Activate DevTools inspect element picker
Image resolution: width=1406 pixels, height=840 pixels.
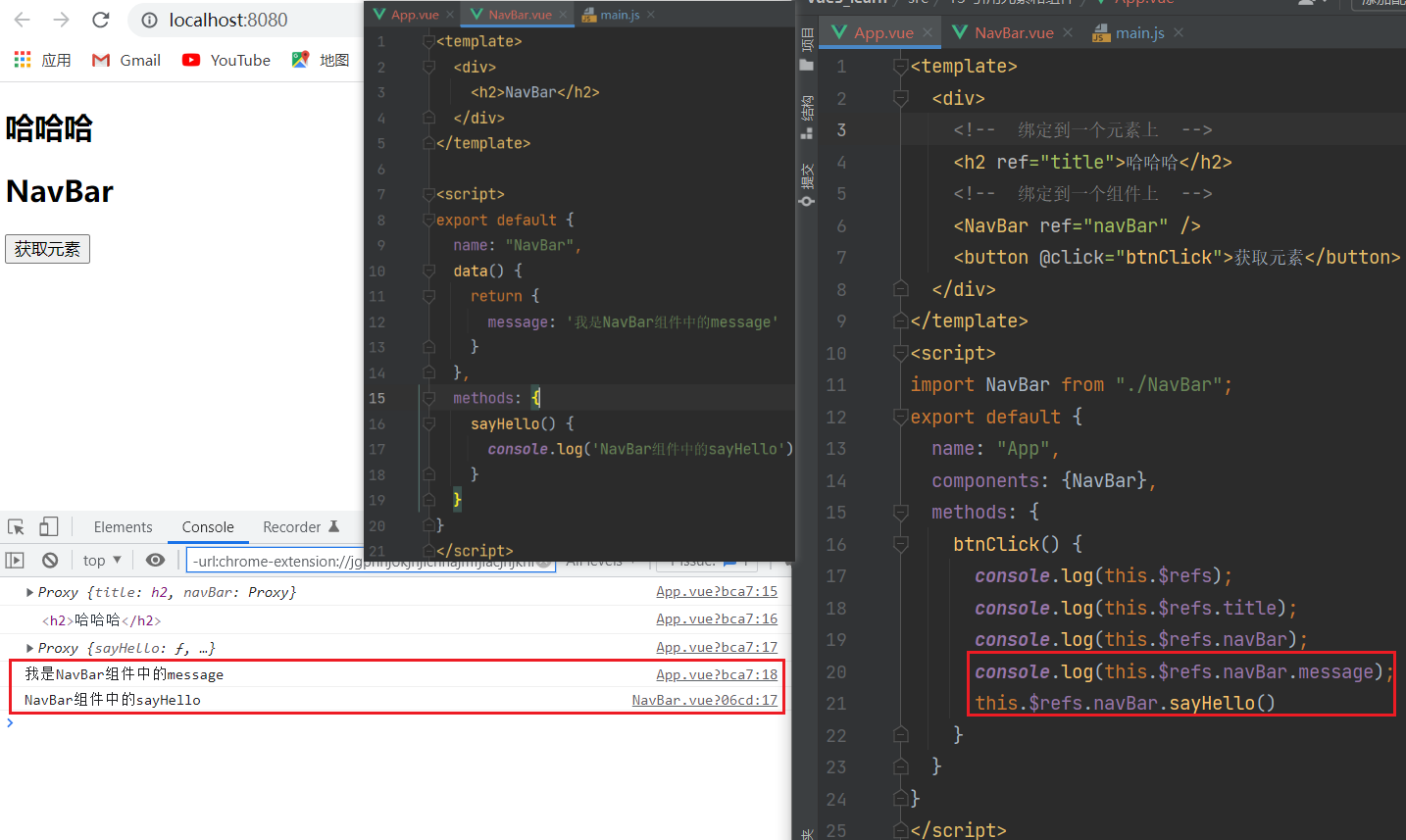[16, 526]
